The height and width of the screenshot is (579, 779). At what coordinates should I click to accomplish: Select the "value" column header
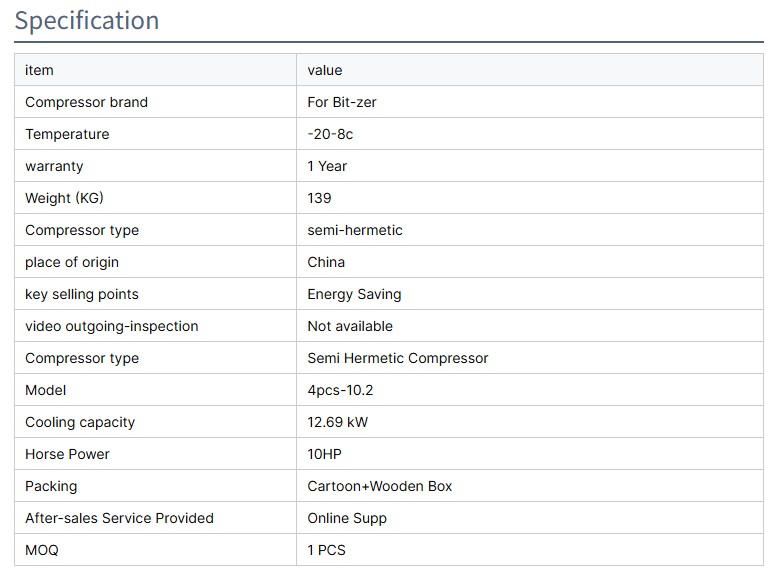click(x=325, y=70)
